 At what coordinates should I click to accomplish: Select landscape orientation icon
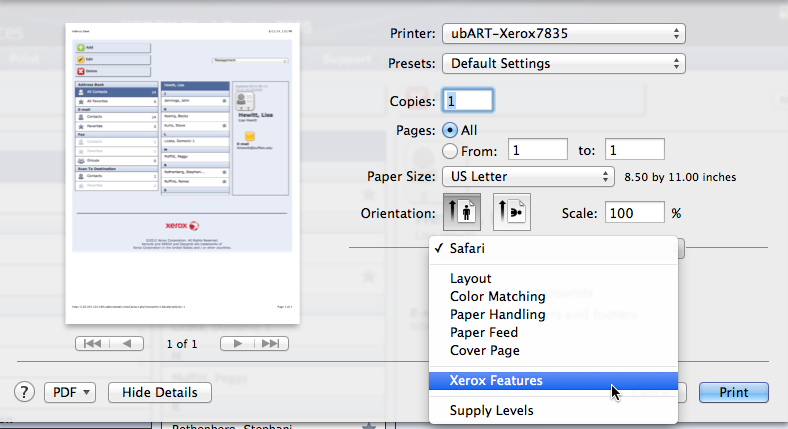click(x=511, y=213)
